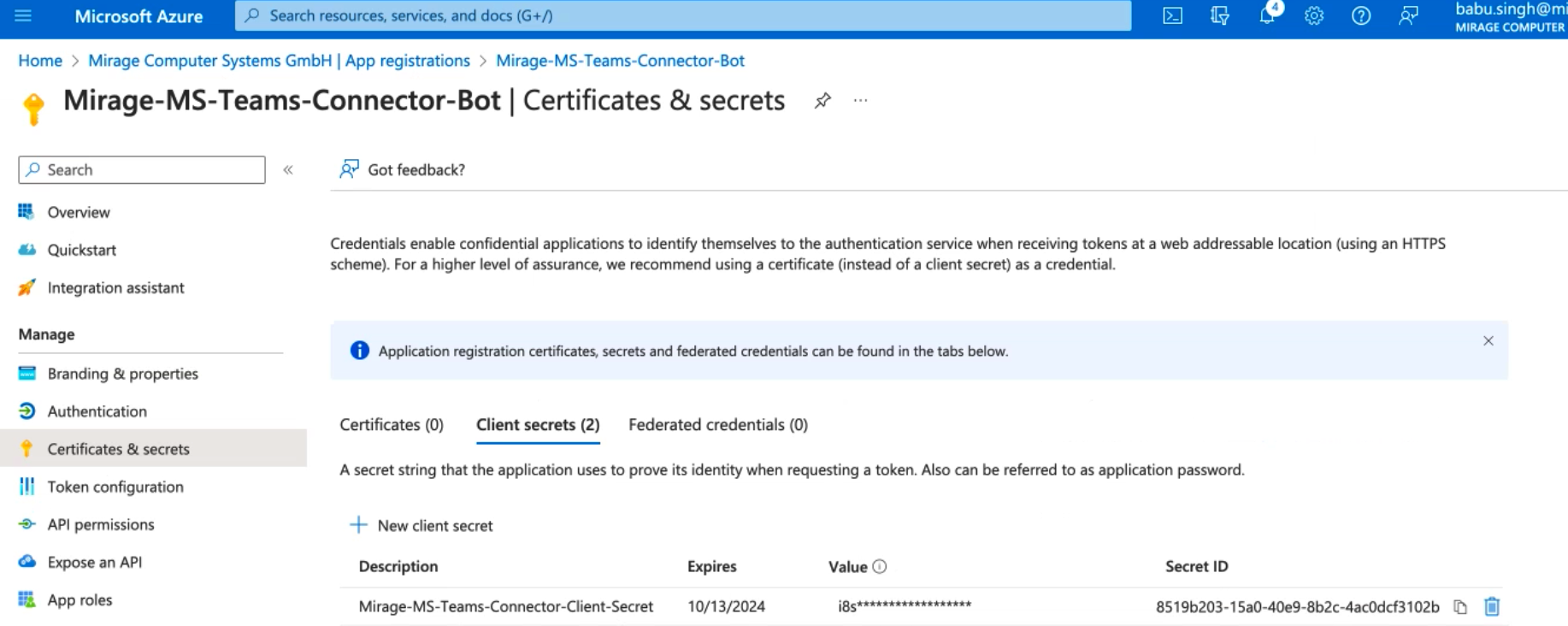Click the Integration assistant rocket icon
Image resolution: width=1568 pixels, height=626 pixels.
[x=27, y=287]
